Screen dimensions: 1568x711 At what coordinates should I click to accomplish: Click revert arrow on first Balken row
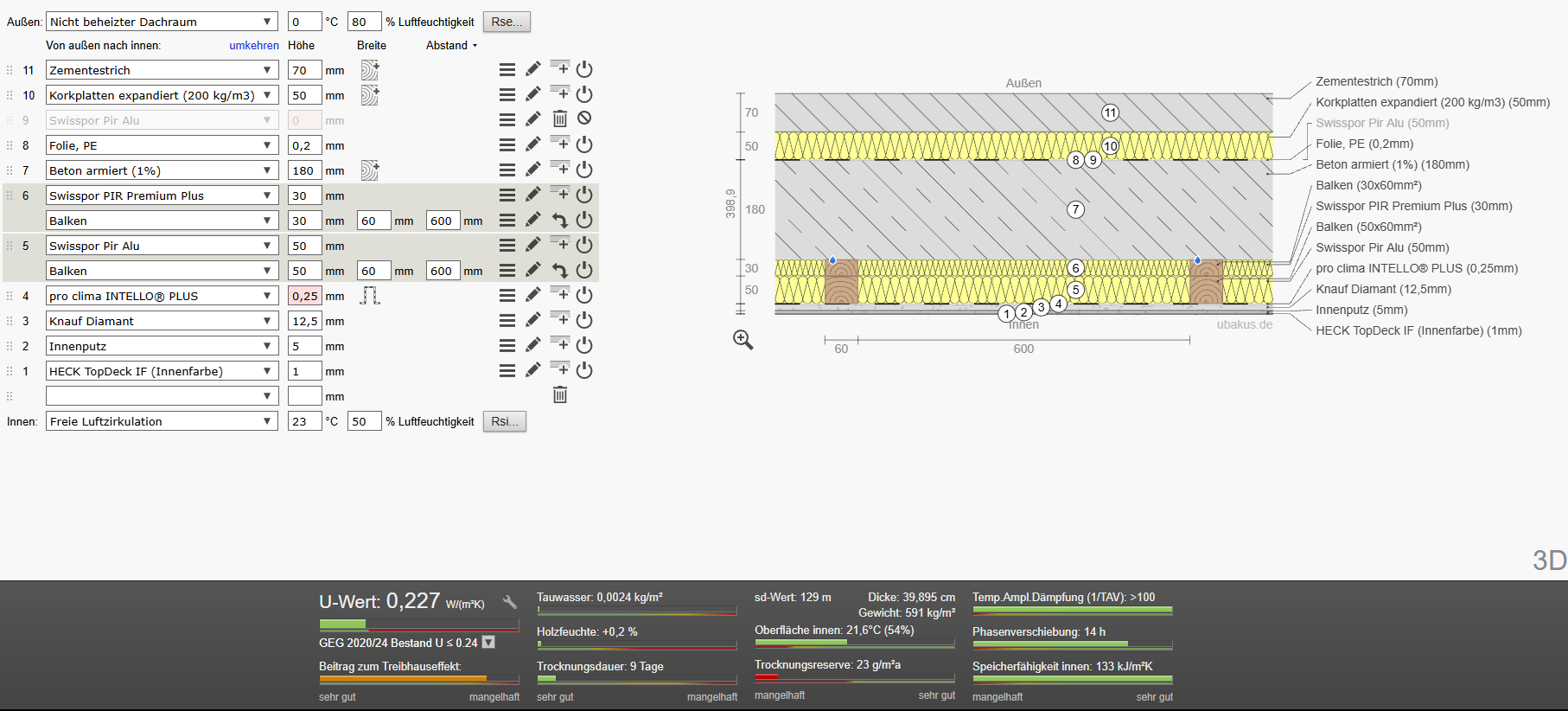[x=560, y=221]
